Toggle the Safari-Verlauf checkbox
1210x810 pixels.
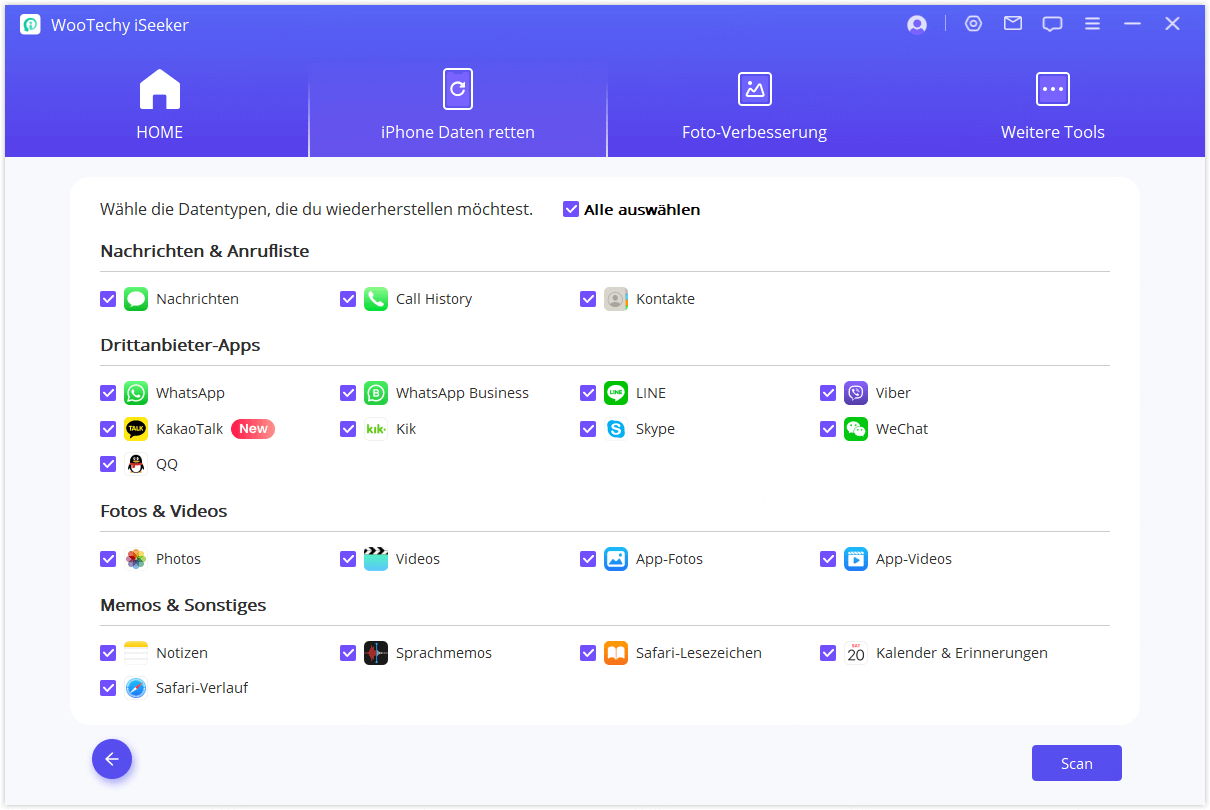108,688
